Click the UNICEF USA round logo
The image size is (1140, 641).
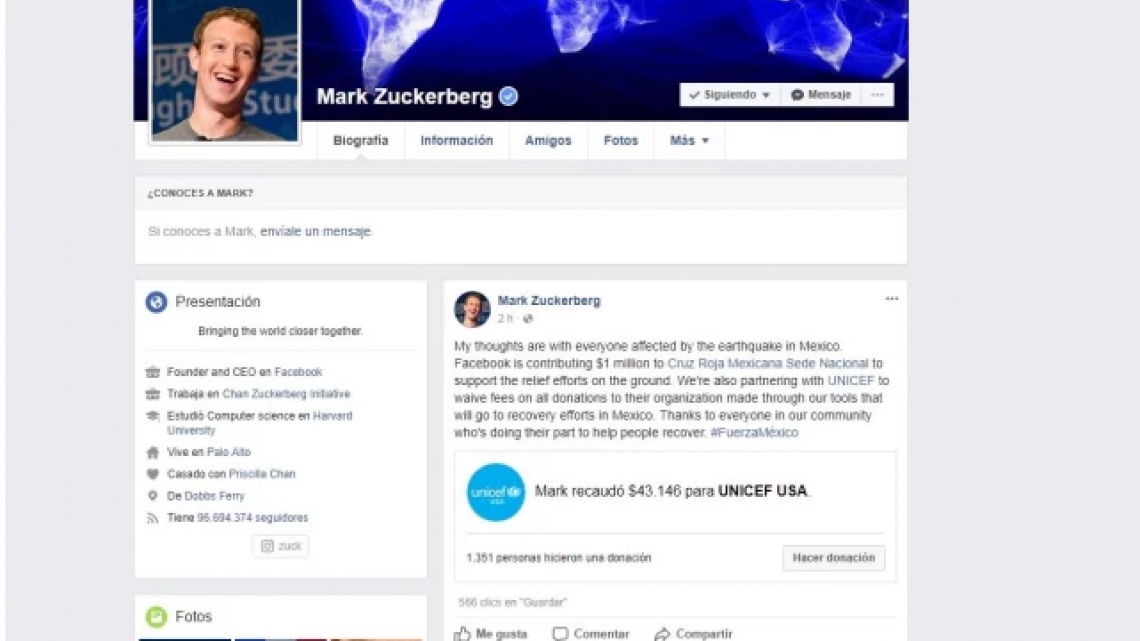click(x=496, y=492)
